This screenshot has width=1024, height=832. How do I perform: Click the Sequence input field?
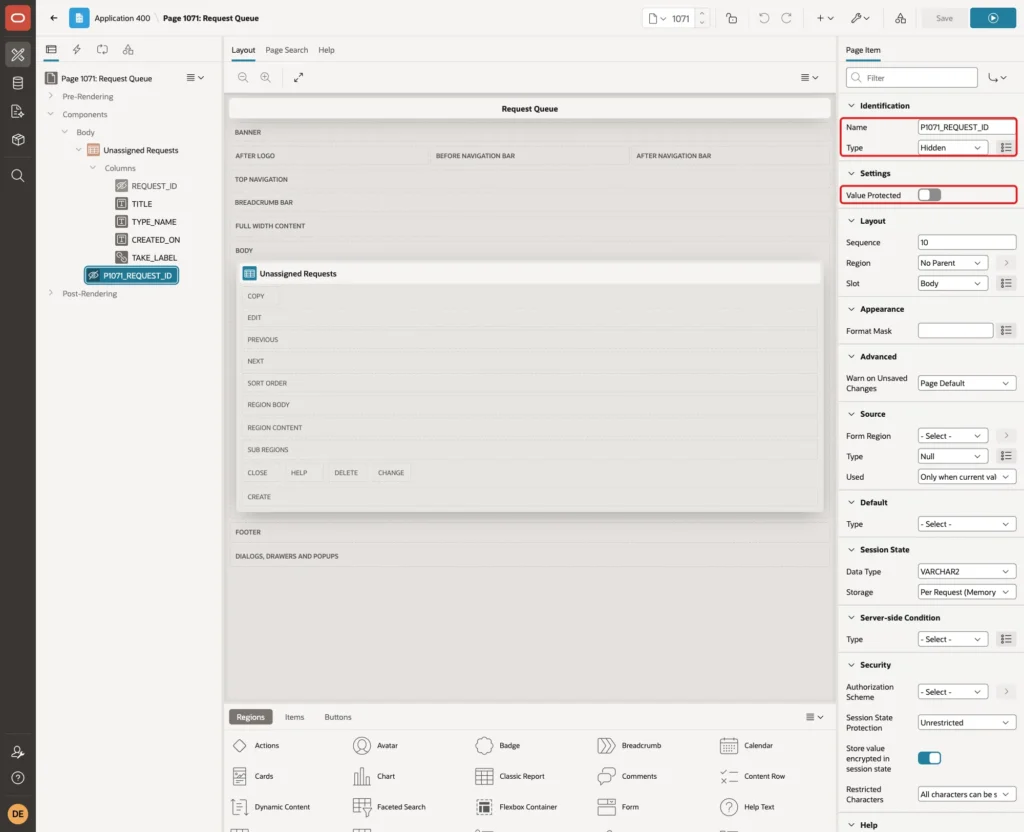coord(967,242)
